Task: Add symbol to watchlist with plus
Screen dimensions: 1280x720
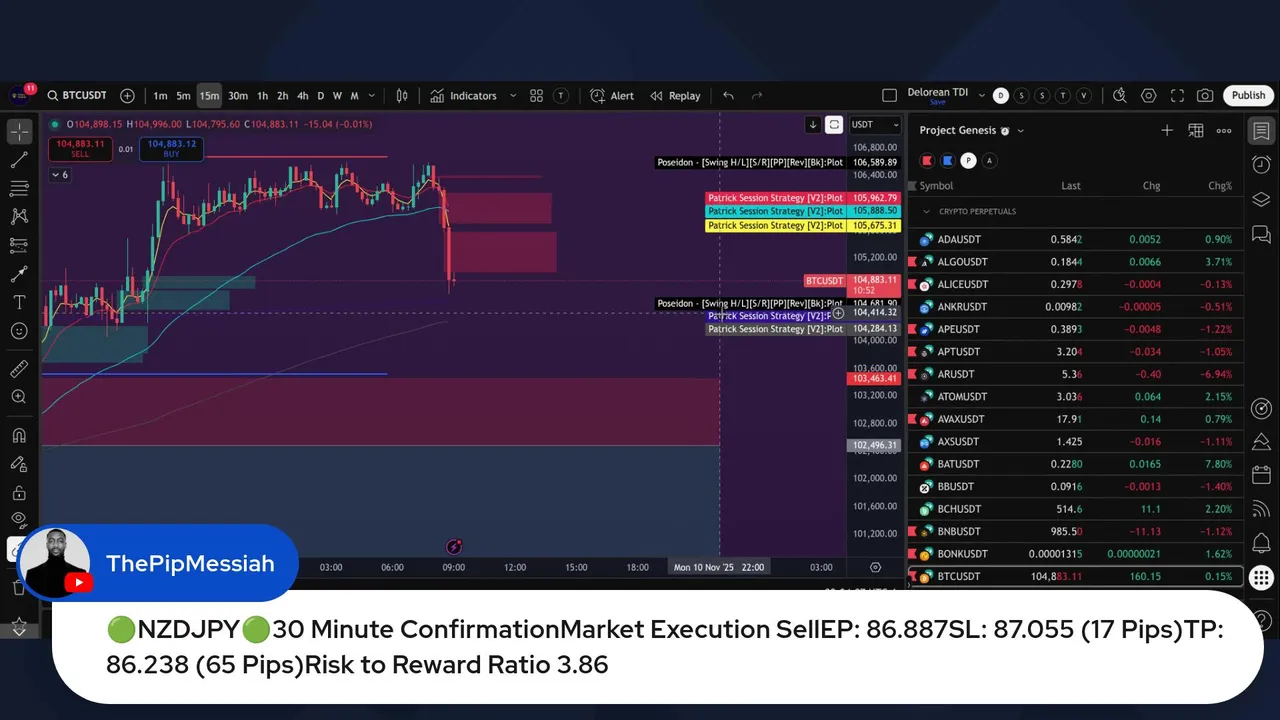Action: pyautogui.click(x=1167, y=131)
